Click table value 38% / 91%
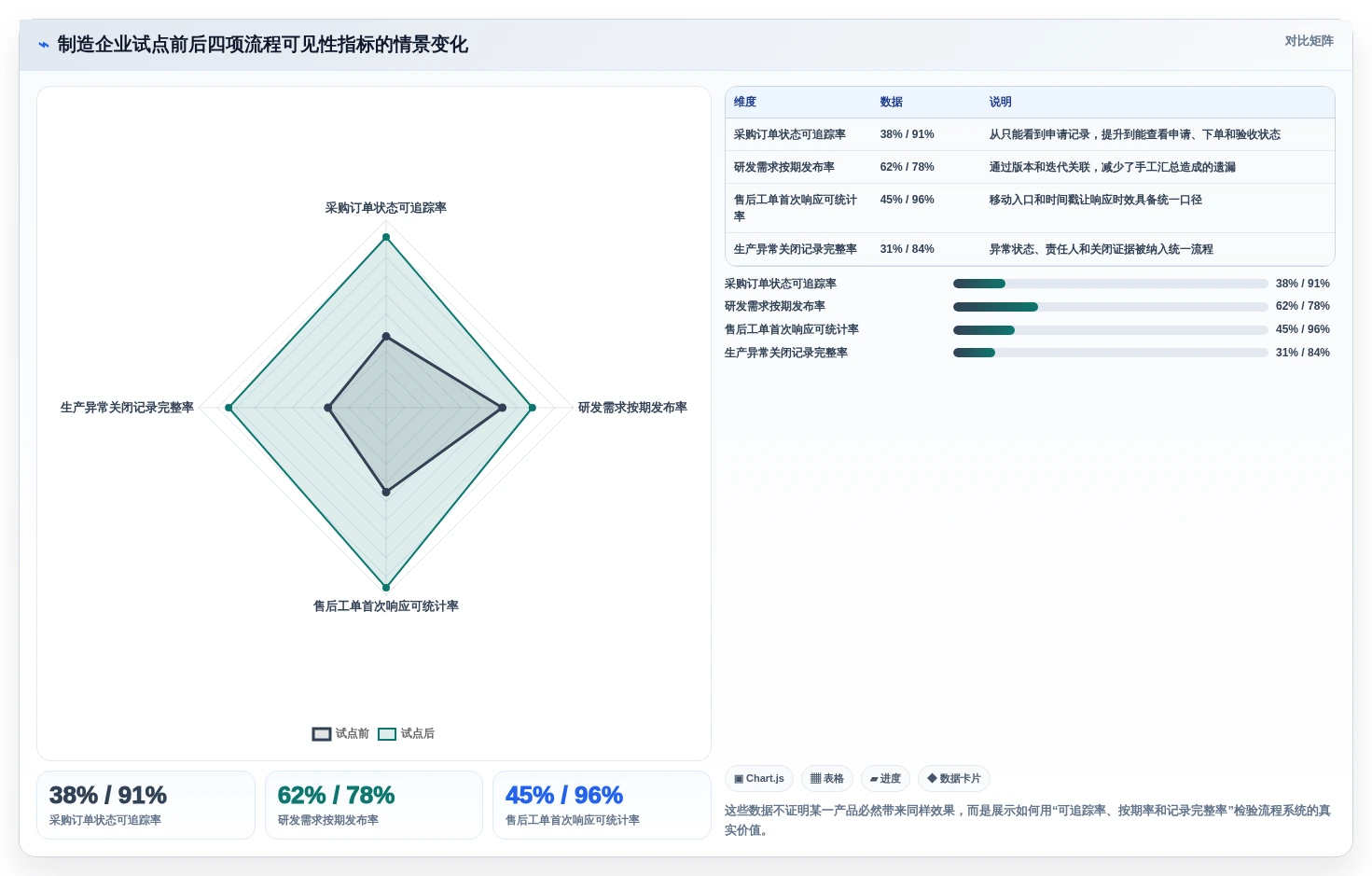 point(908,135)
